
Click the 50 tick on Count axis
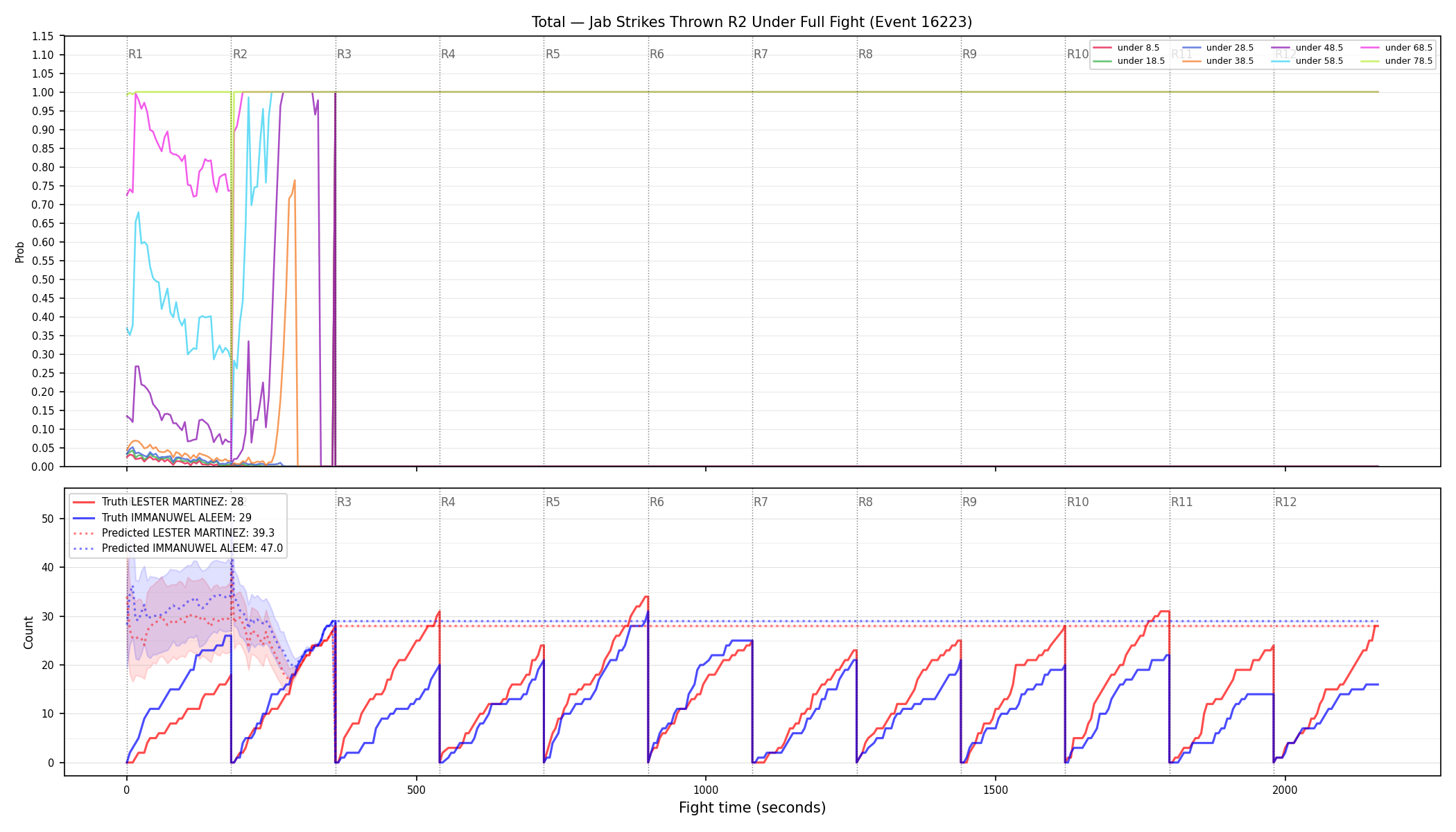[48, 519]
